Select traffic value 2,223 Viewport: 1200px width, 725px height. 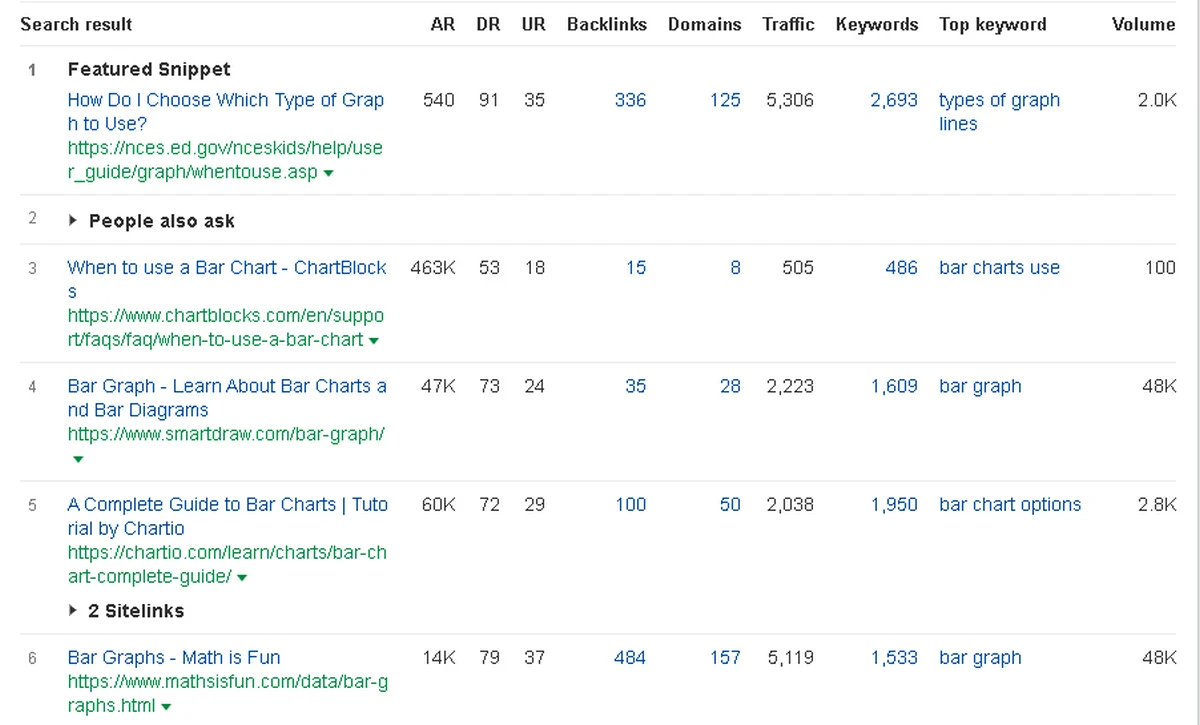[790, 386]
